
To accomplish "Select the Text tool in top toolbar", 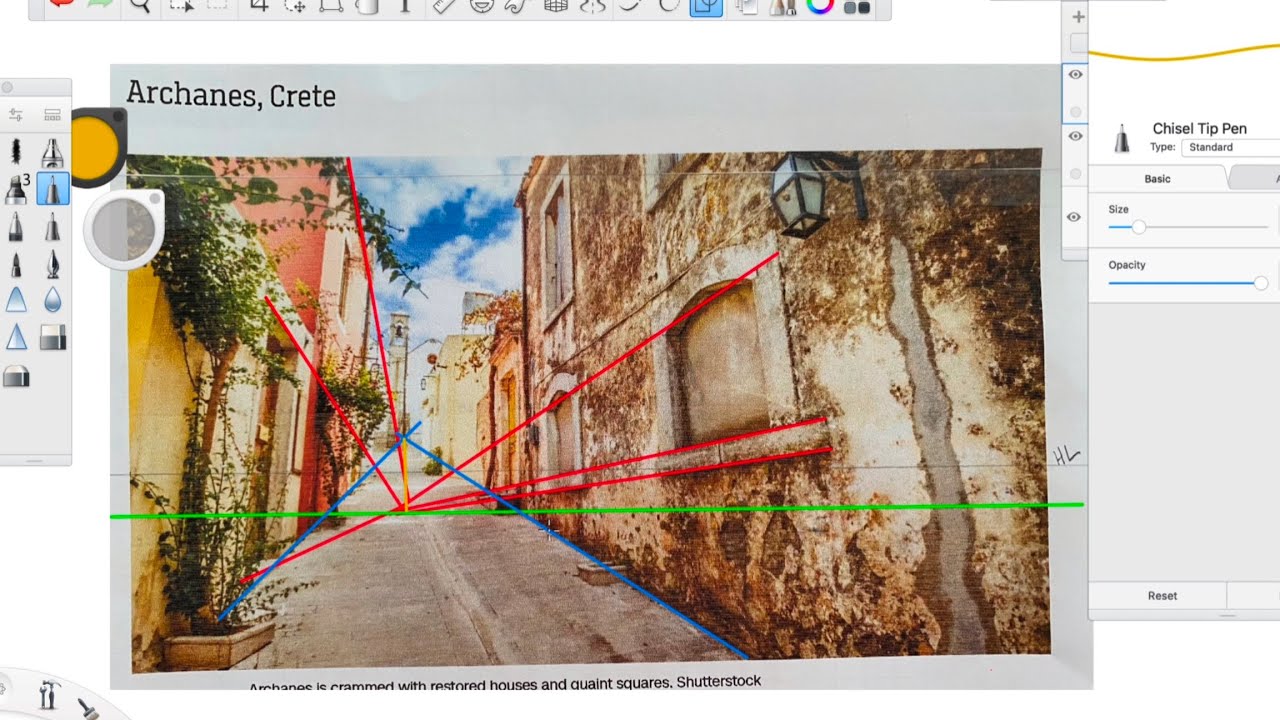I will pyautogui.click(x=405, y=5).
